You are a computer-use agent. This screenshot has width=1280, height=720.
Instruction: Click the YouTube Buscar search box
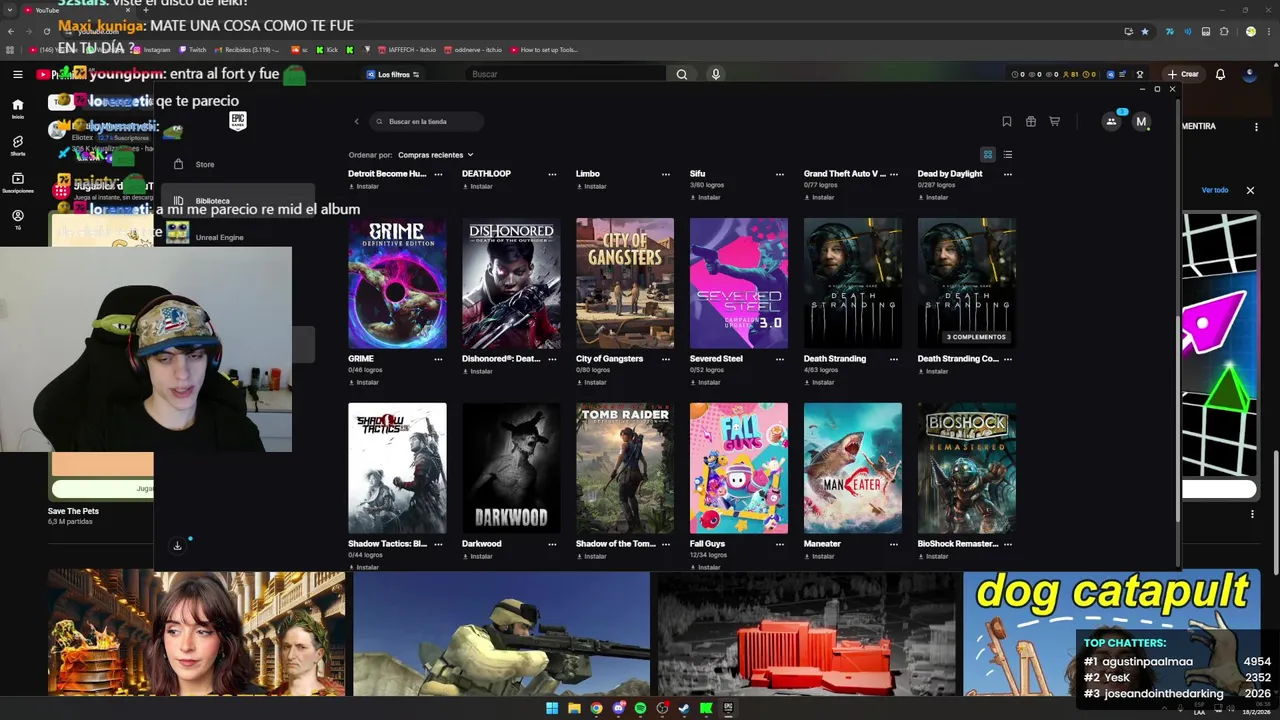[x=565, y=74]
